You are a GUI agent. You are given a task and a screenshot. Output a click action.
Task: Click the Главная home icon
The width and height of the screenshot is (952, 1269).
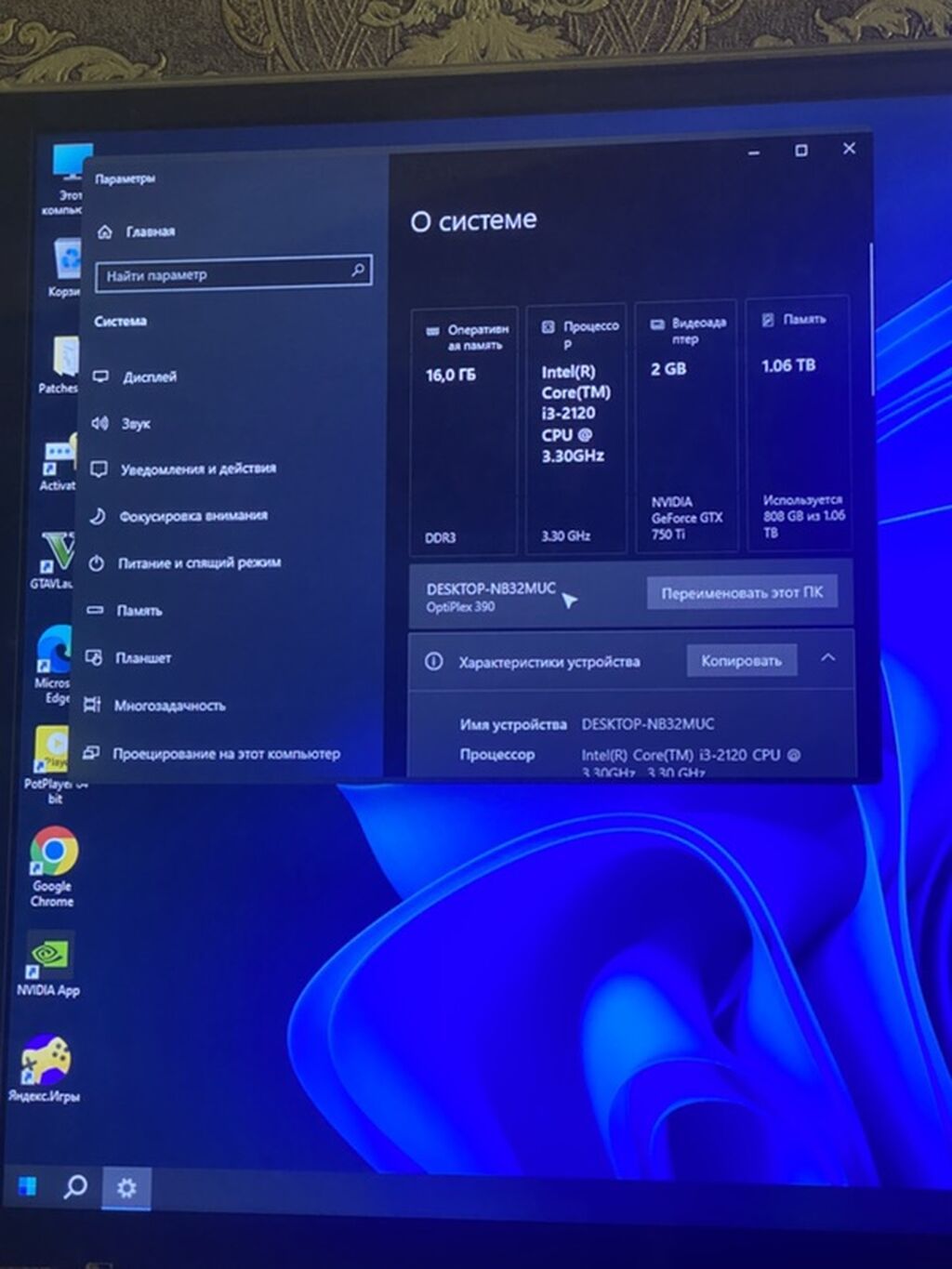pos(105,231)
